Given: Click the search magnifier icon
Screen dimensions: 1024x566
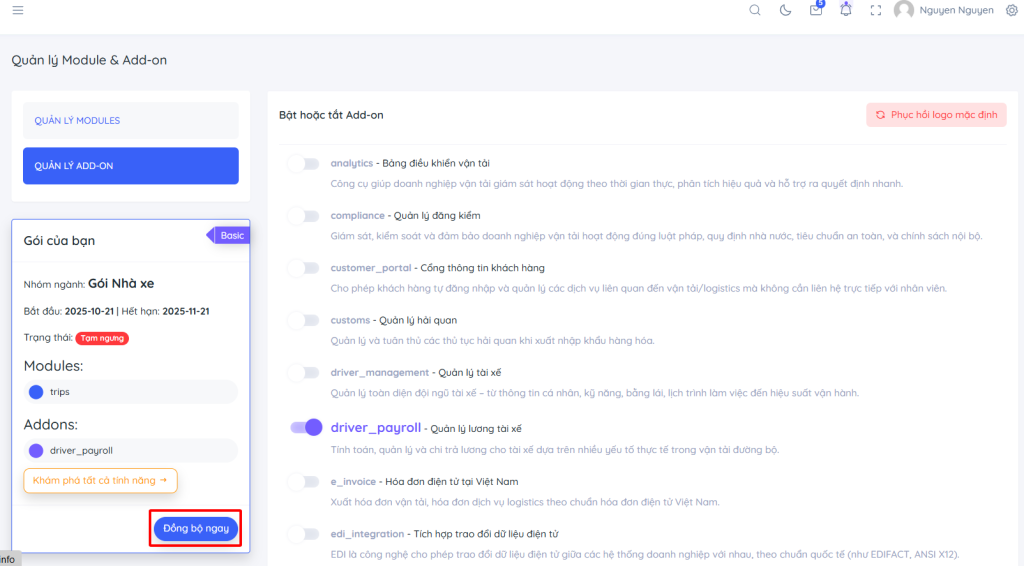Looking at the screenshot, I should click(x=755, y=10).
